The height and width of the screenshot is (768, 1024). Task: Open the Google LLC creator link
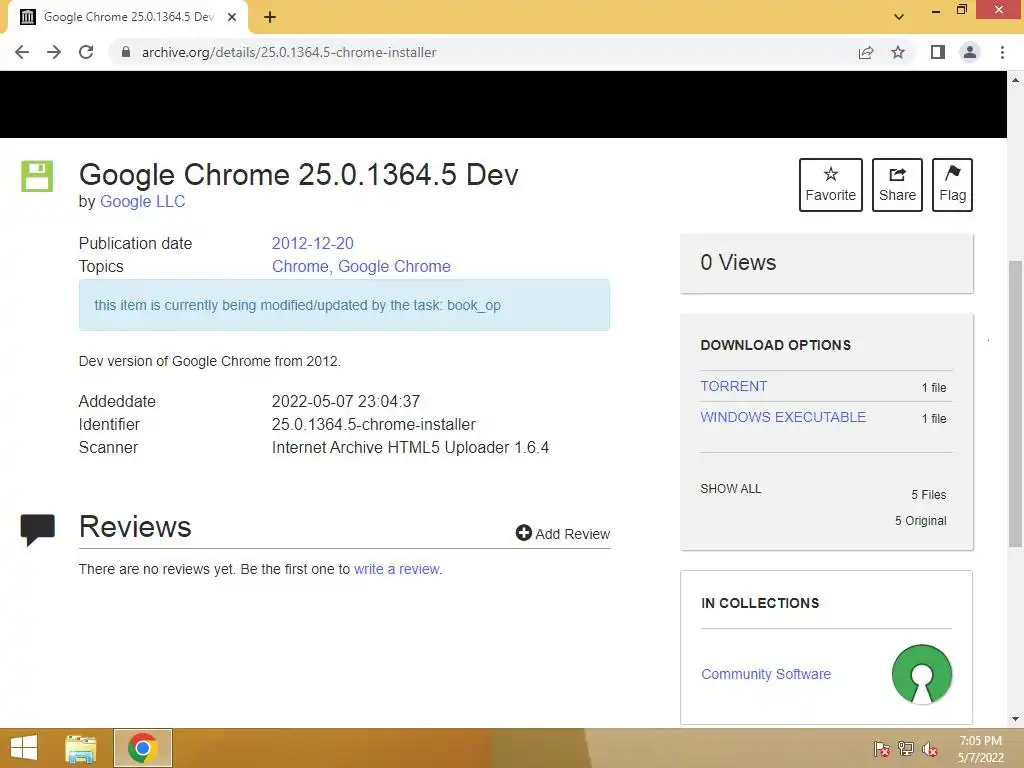tap(142, 202)
